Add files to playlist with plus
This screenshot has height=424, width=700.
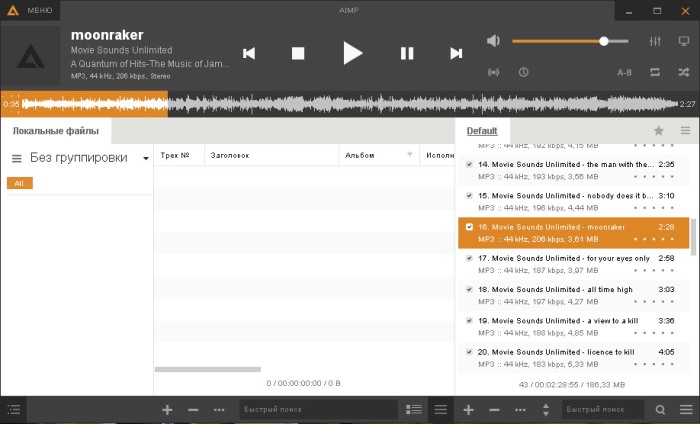468,410
